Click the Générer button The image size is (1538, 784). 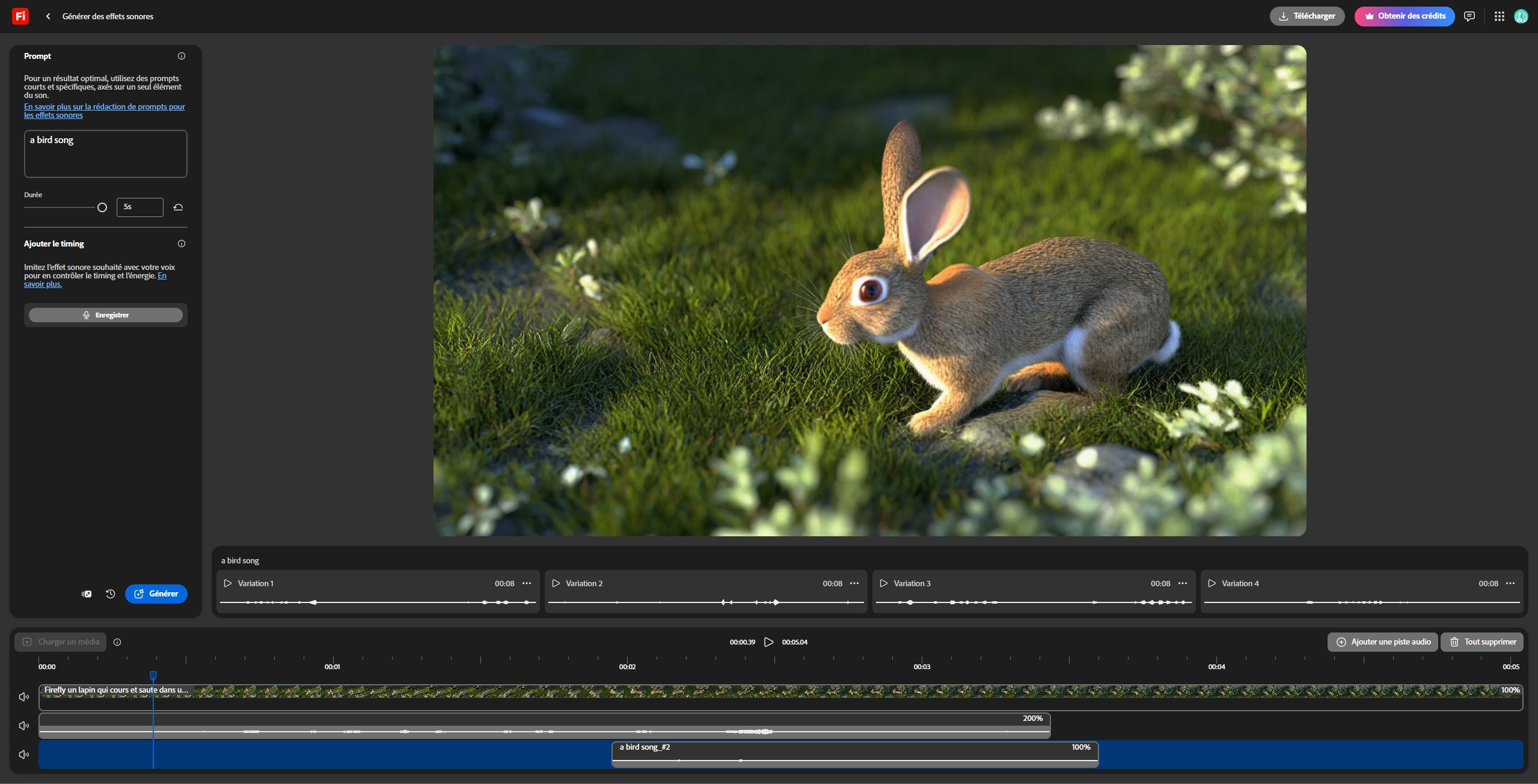point(156,594)
